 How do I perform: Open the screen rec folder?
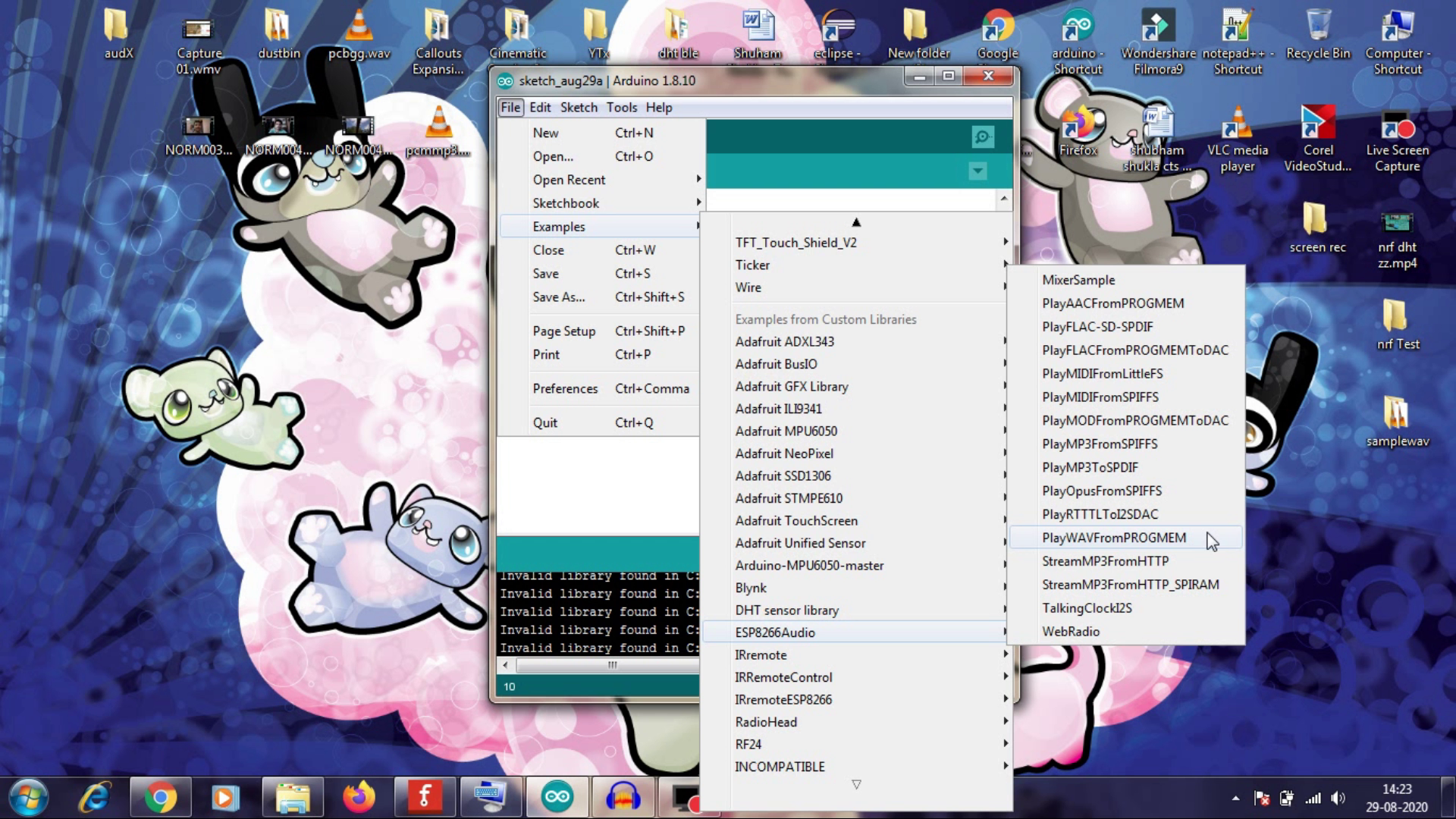[1318, 227]
